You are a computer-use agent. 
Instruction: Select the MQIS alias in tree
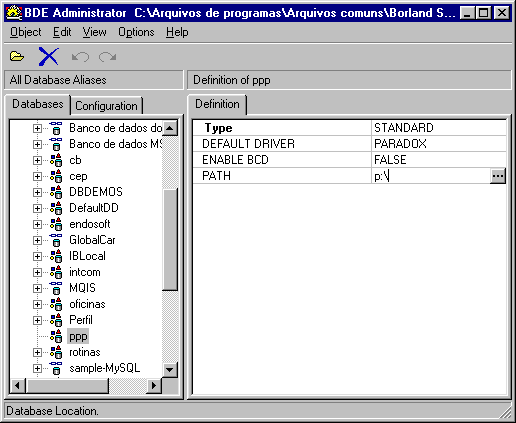[82, 288]
